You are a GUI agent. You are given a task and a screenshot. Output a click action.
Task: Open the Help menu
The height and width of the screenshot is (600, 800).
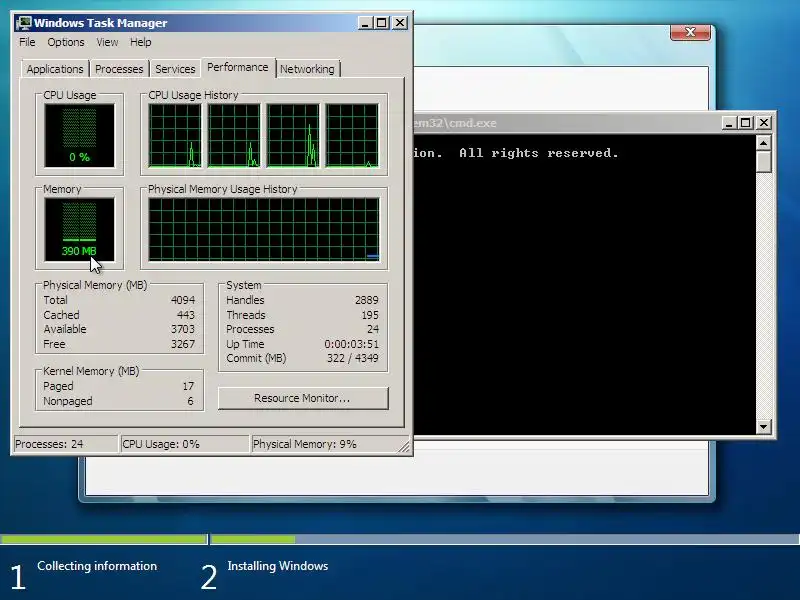point(140,42)
